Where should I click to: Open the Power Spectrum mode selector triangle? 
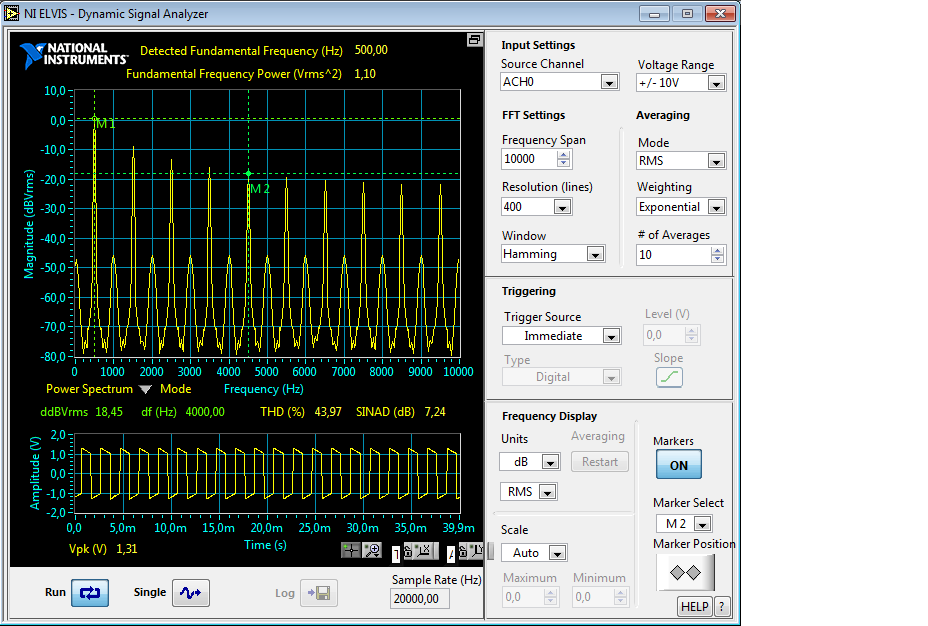click(x=145, y=389)
